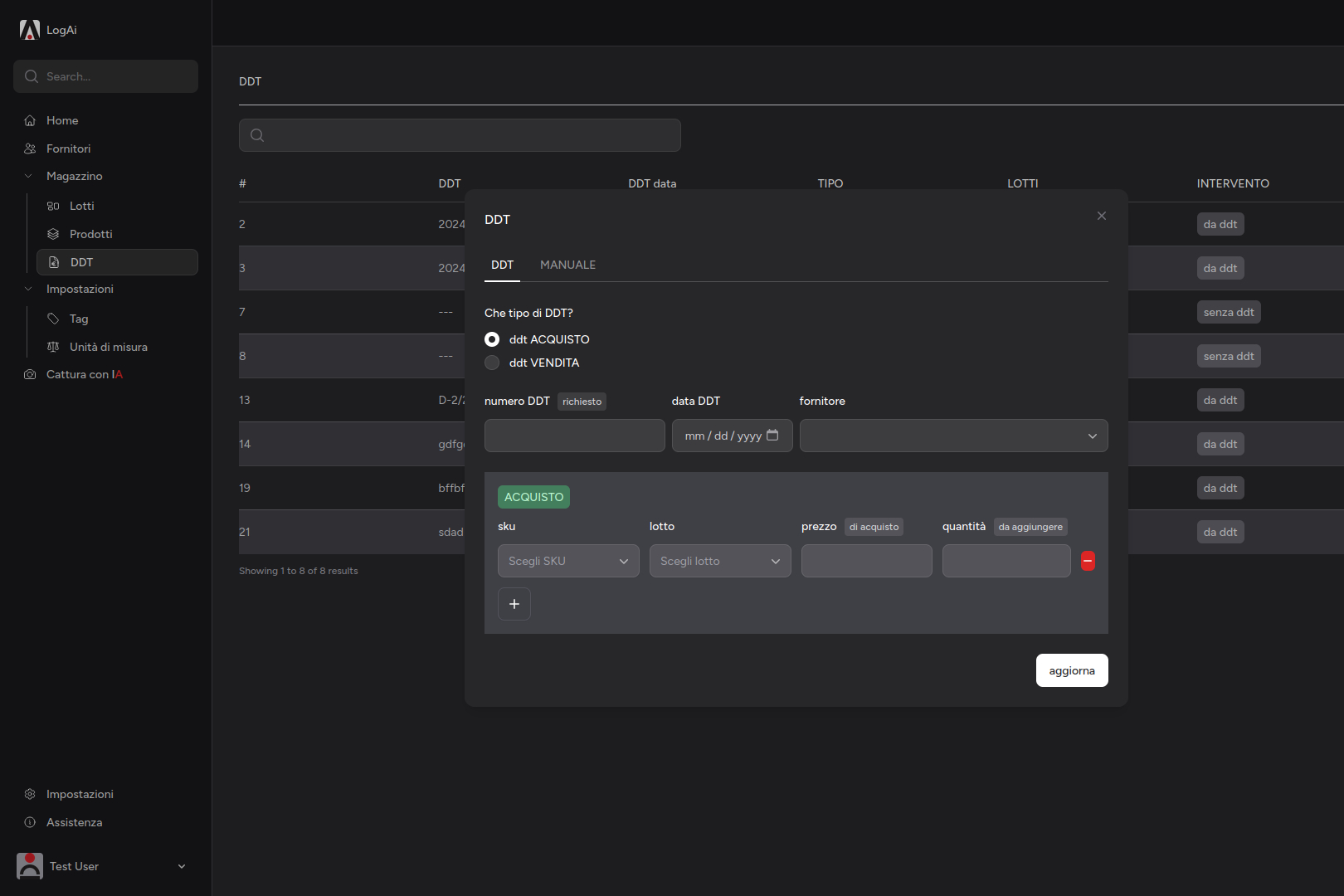Open the Scegli SKU dropdown
Viewport: 1344px width, 896px height.
coord(567,561)
